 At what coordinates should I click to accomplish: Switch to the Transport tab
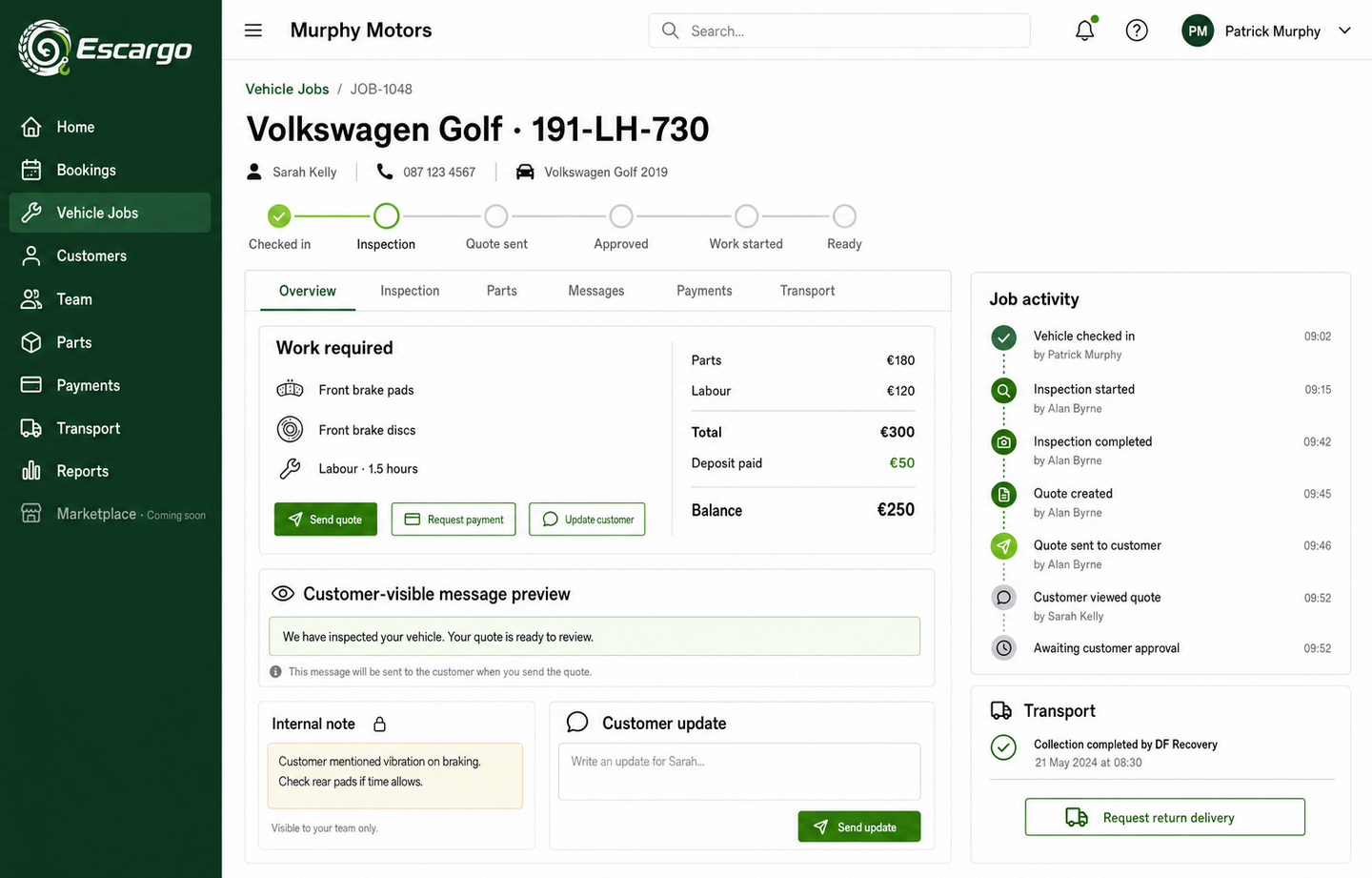click(807, 291)
